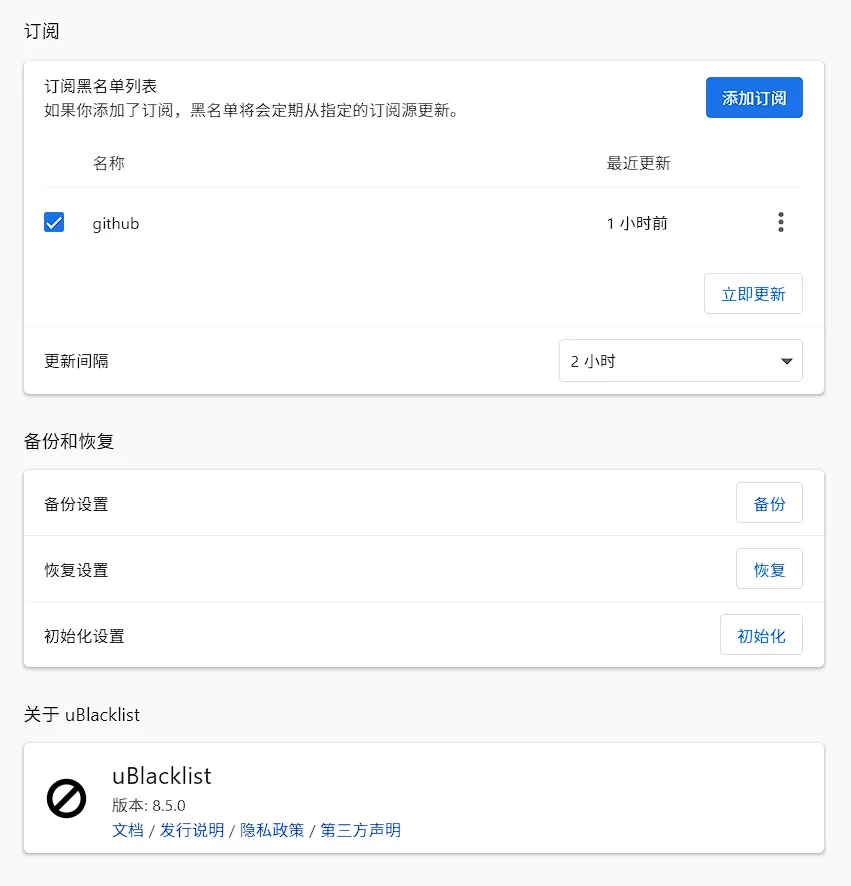Image resolution: width=851 pixels, height=886 pixels.
Task: Click the 名称 column header
Action: click(108, 163)
